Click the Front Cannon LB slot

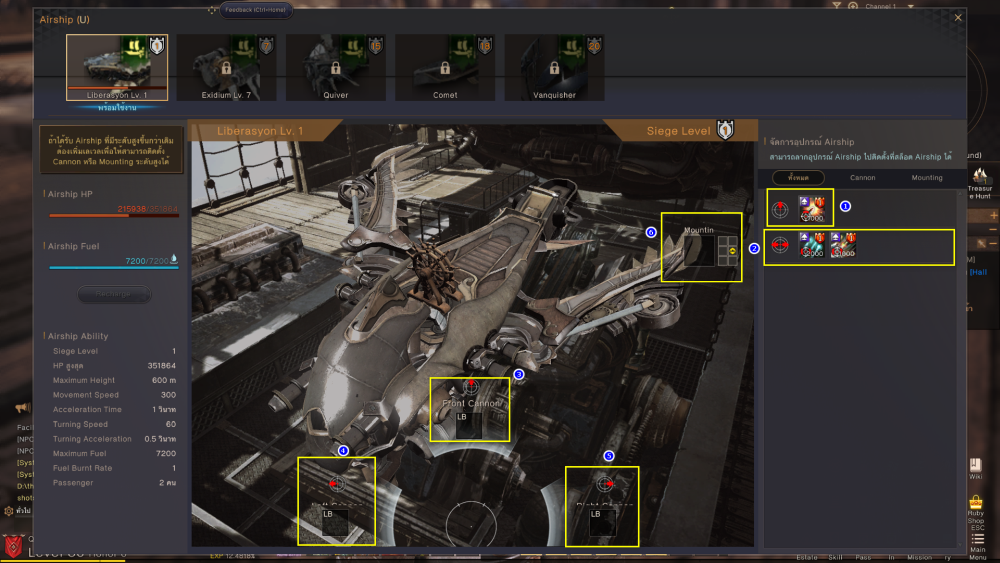469,424
